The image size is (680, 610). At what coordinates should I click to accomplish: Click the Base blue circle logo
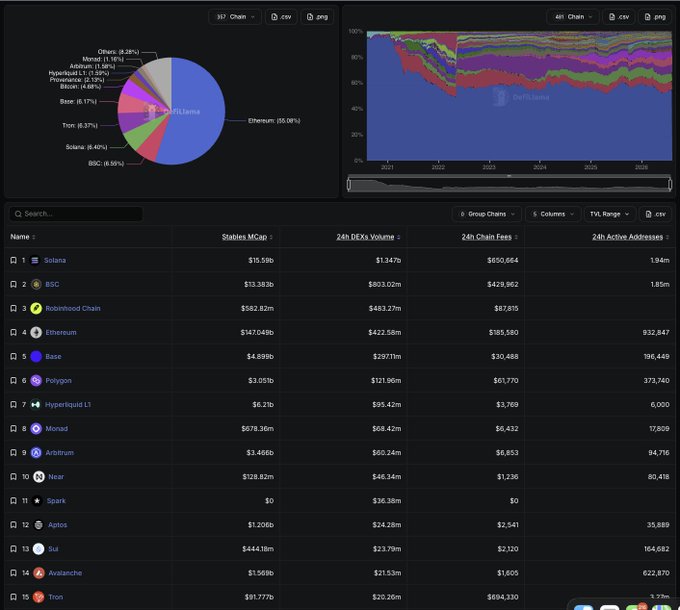coord(36,356)
